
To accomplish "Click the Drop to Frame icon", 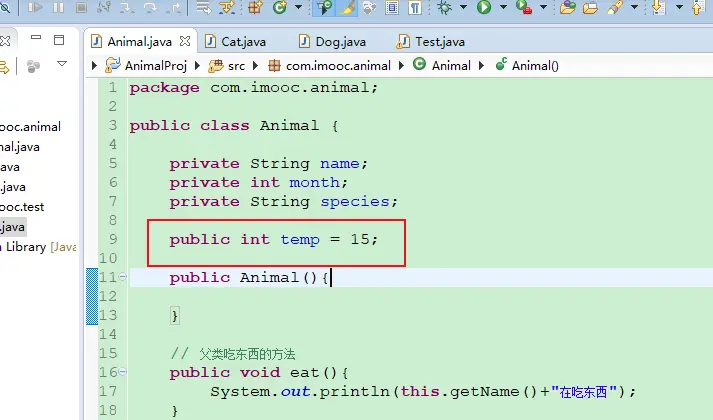I will click(x=204, y=7).
